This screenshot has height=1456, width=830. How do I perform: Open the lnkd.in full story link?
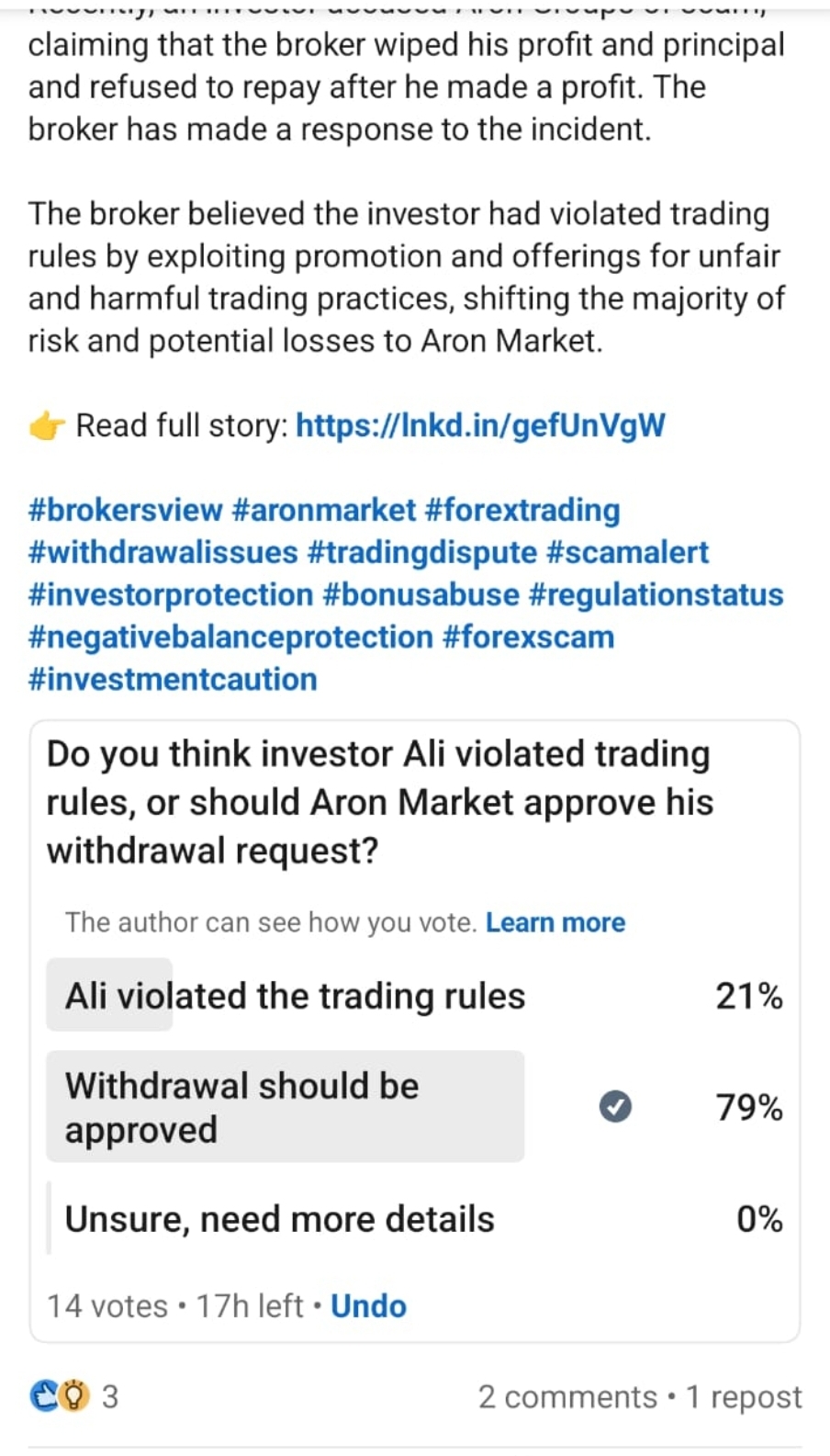pos(480,425)
